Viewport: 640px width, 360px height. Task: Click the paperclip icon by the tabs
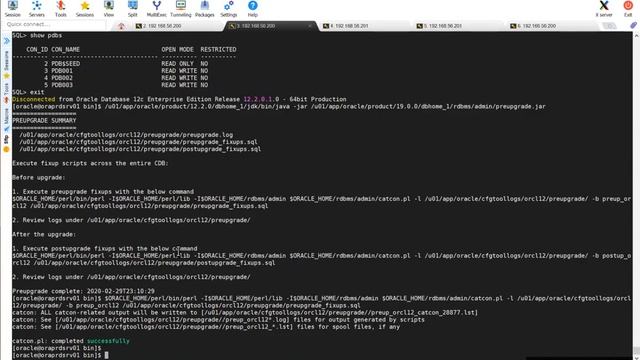pos(633,25)
